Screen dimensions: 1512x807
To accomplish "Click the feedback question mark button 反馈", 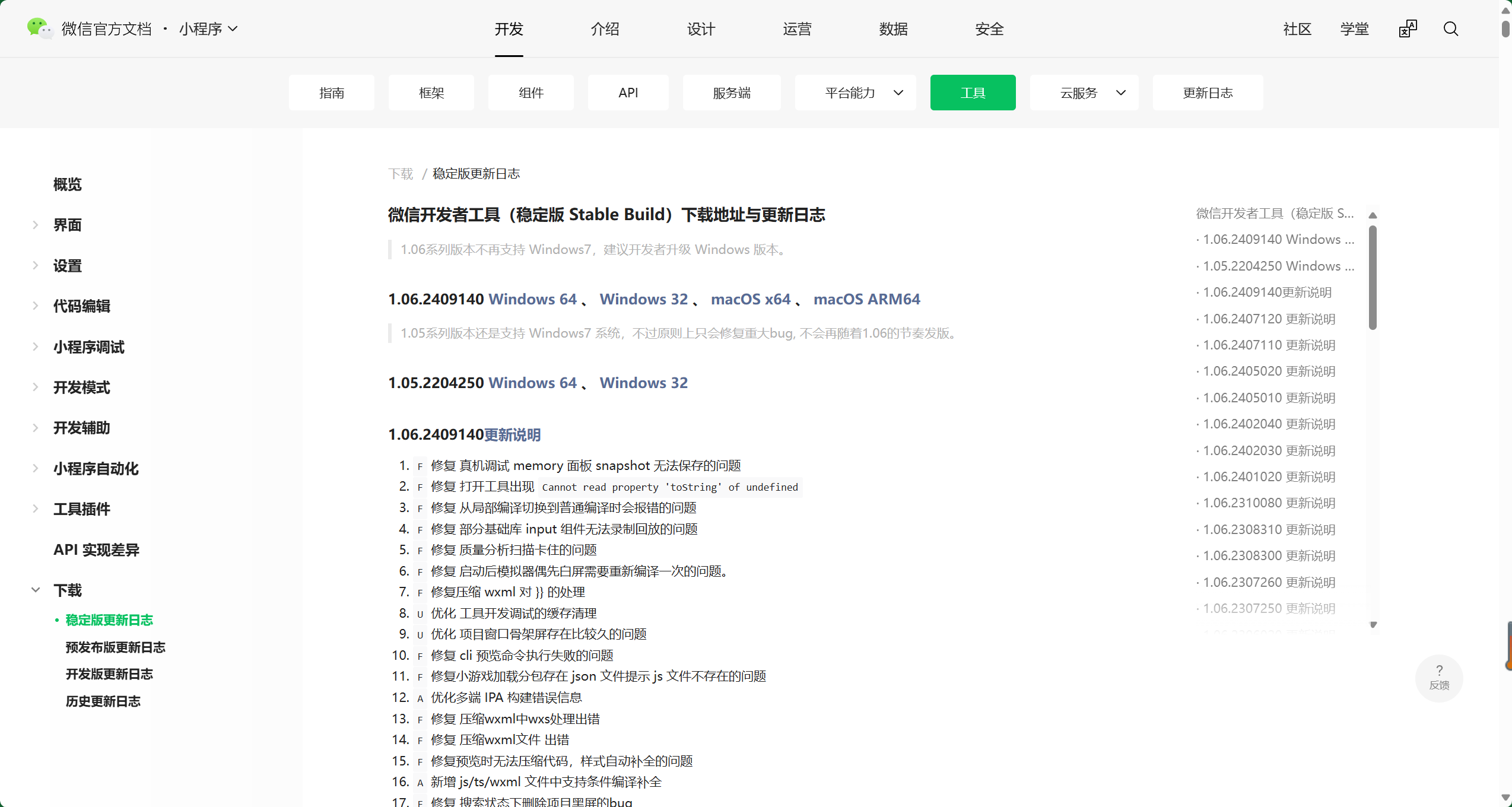I will pyautogui.click(x=1439, y=678).
